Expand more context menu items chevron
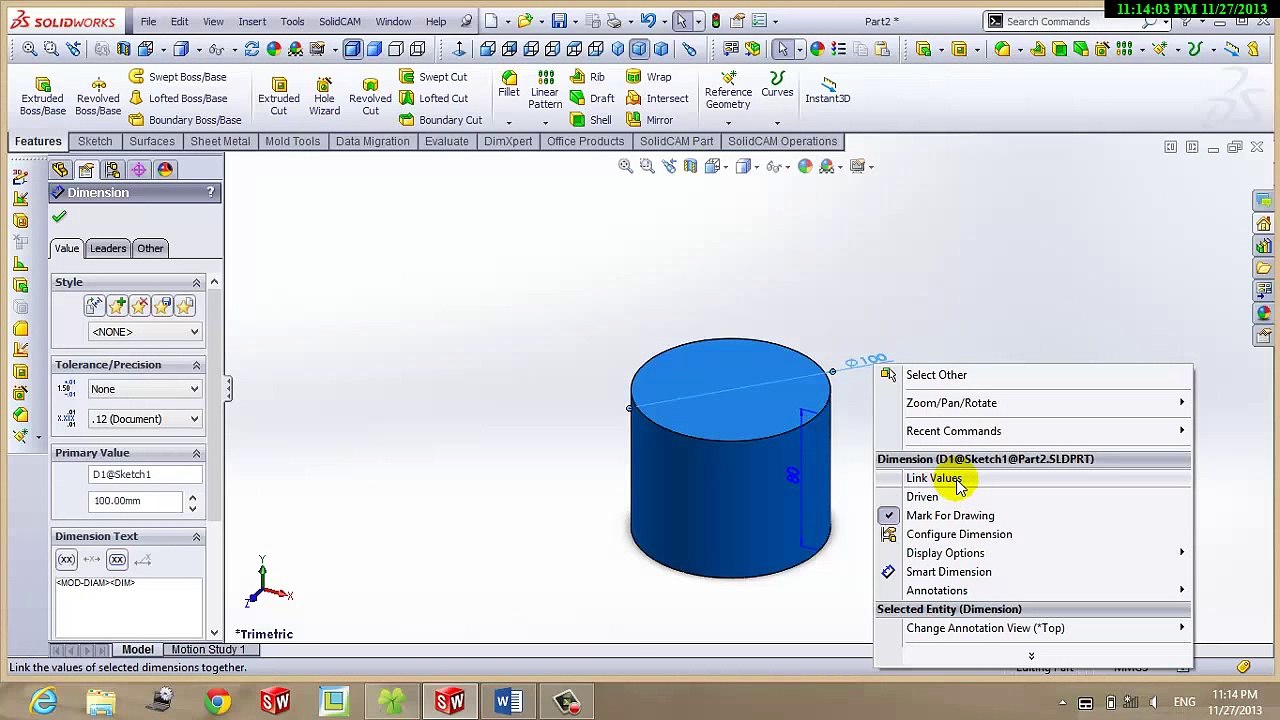 (1031, 657)
